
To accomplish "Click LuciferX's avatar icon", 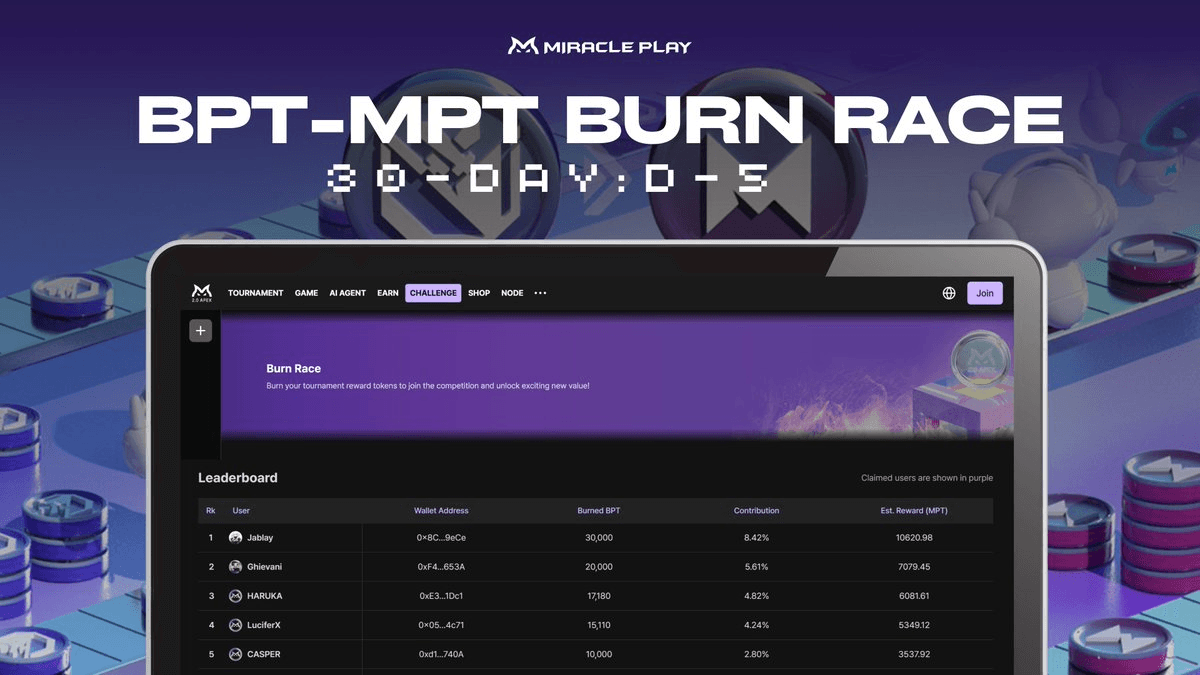I will 235,625.
